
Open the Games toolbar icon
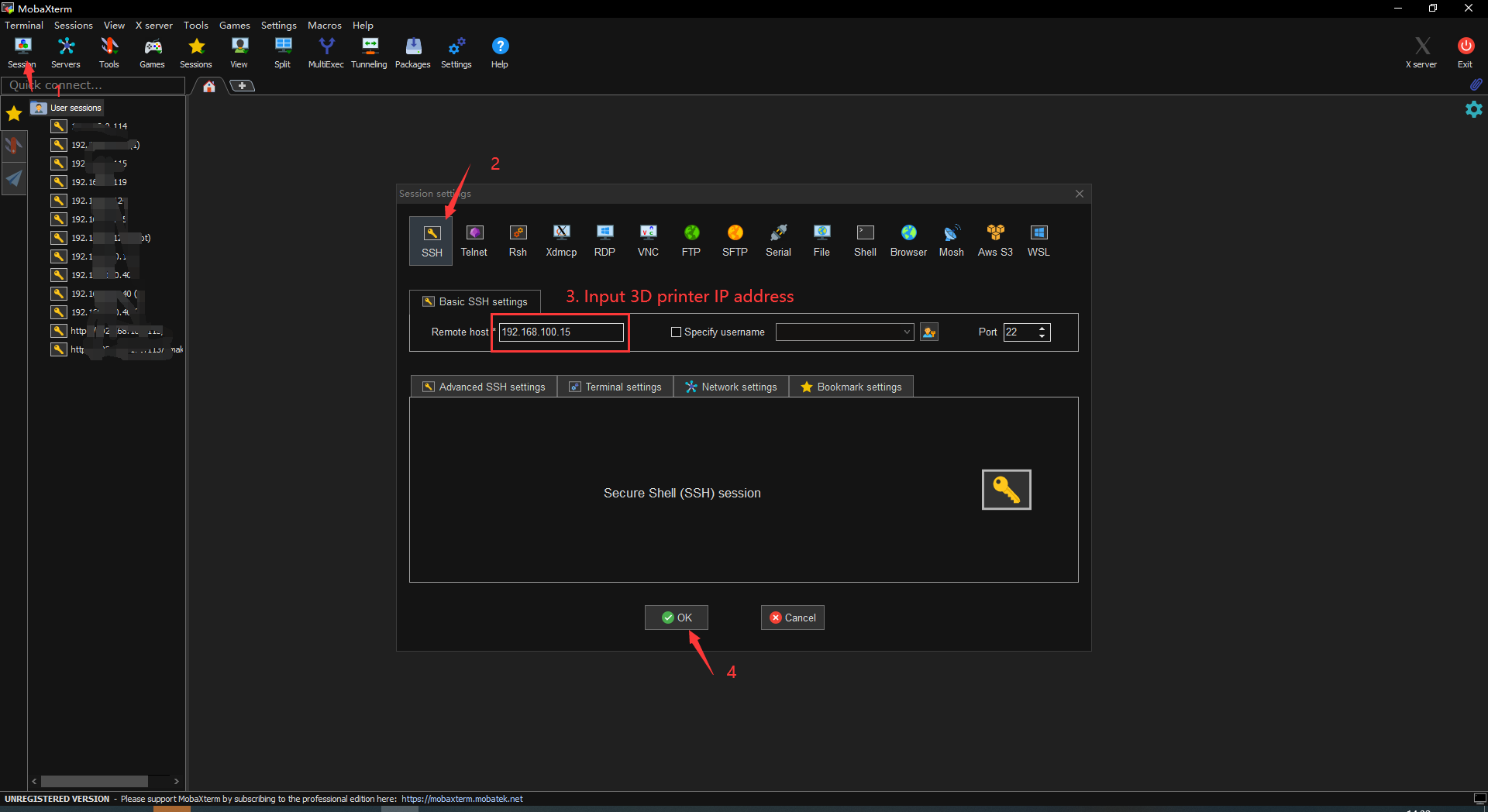[153, 53]
